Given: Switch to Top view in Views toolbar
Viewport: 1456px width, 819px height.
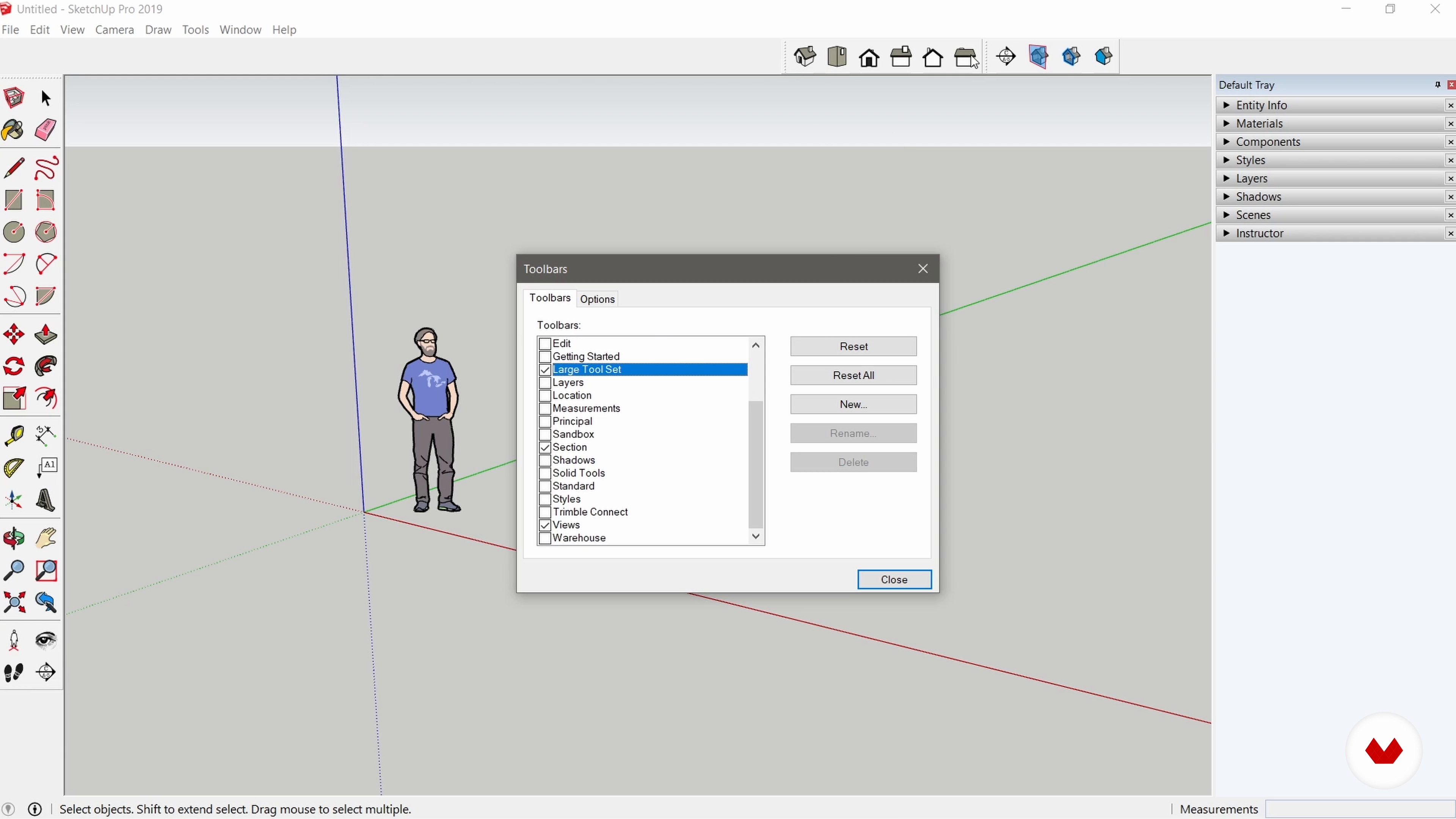Looking at the screenshot, I should pos(837,56).
